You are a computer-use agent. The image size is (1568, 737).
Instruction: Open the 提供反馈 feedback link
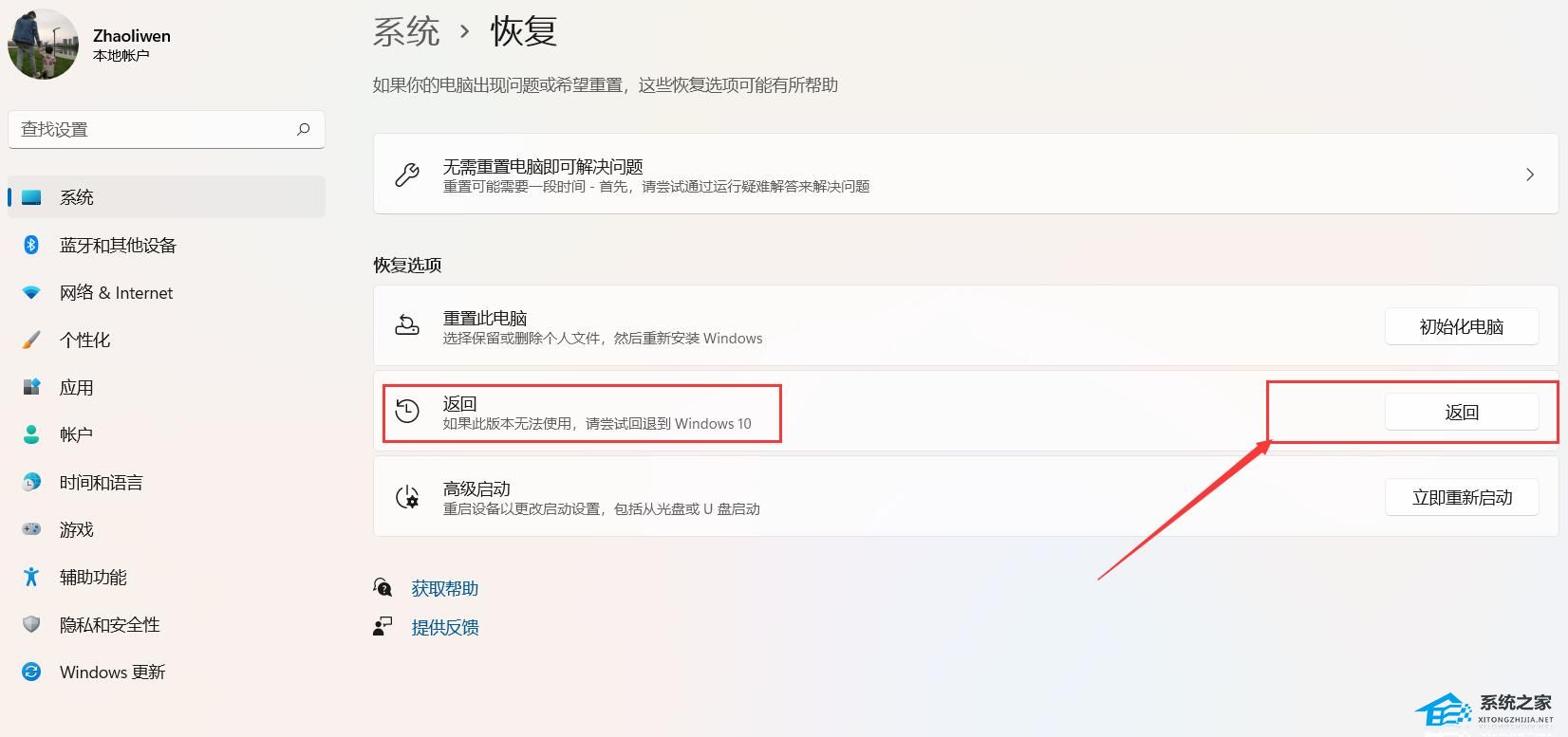point(444,627)
